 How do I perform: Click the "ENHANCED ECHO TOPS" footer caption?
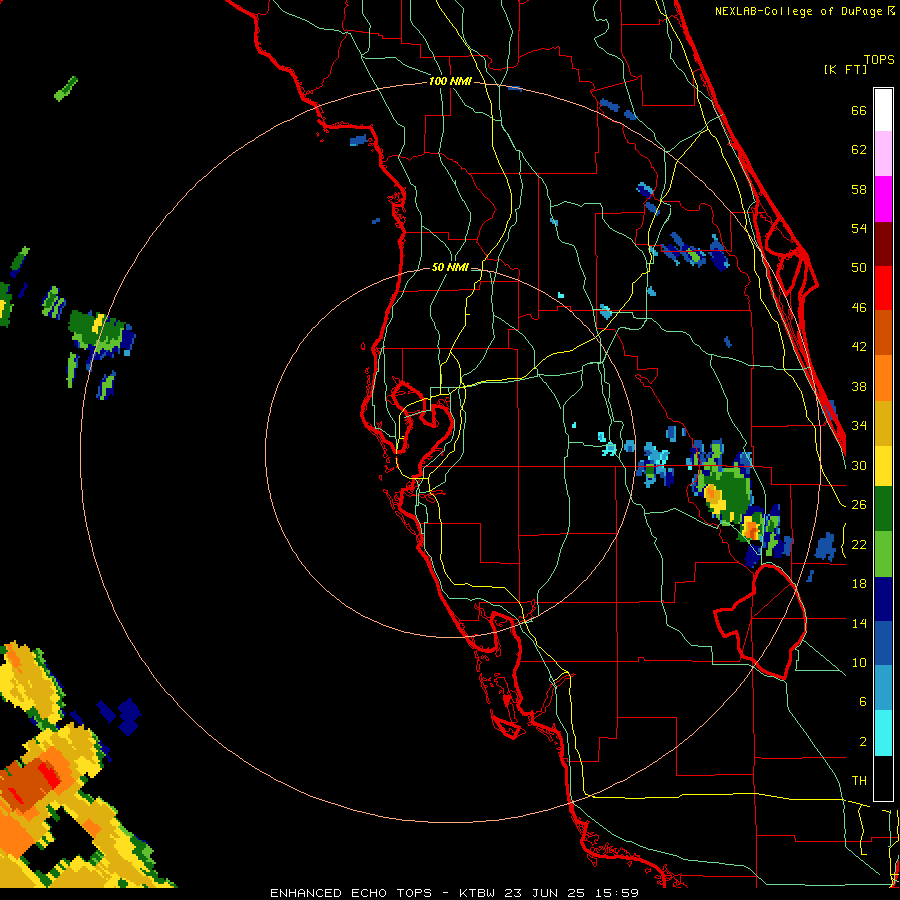tap(351, 893)
